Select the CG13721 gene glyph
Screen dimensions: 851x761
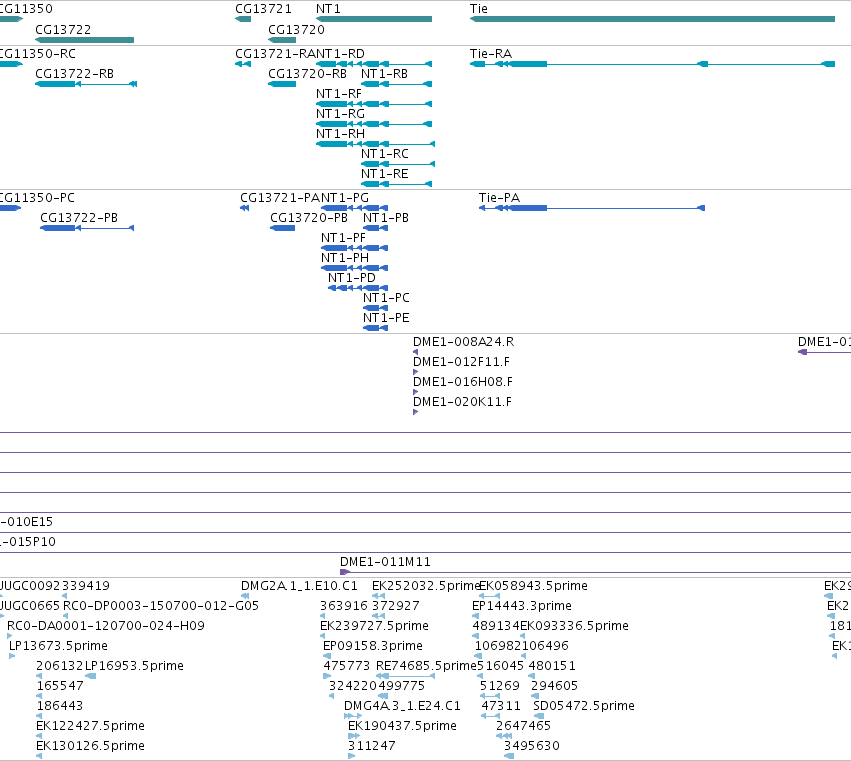point(243,19)
